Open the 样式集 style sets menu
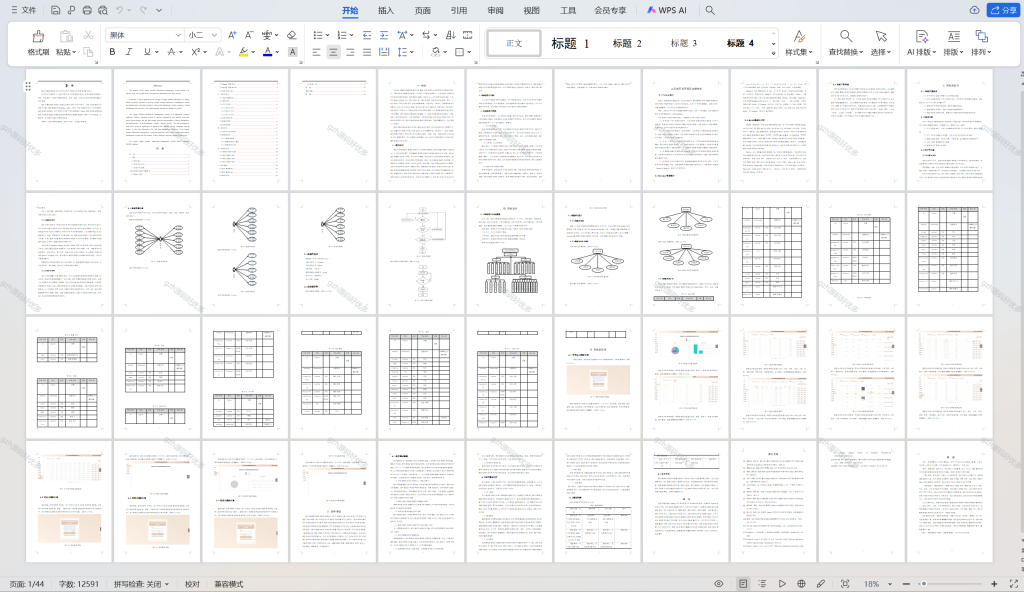The height and width of the screenshot is (592, 1024). pos(799,43)
